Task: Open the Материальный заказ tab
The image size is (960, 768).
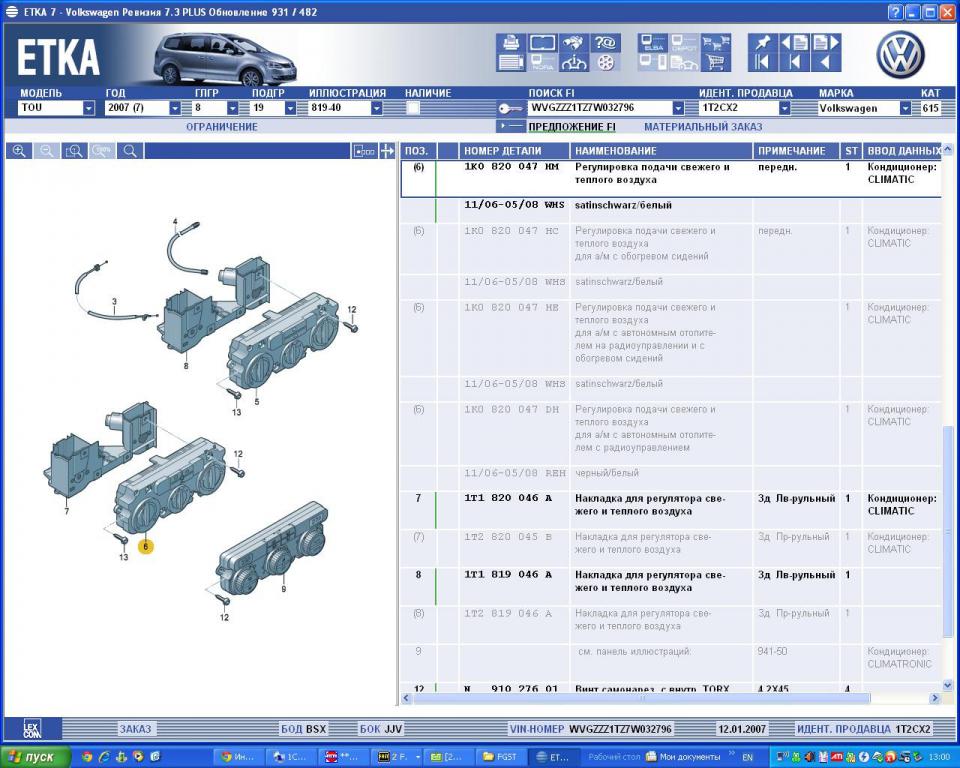Action: 703,127
